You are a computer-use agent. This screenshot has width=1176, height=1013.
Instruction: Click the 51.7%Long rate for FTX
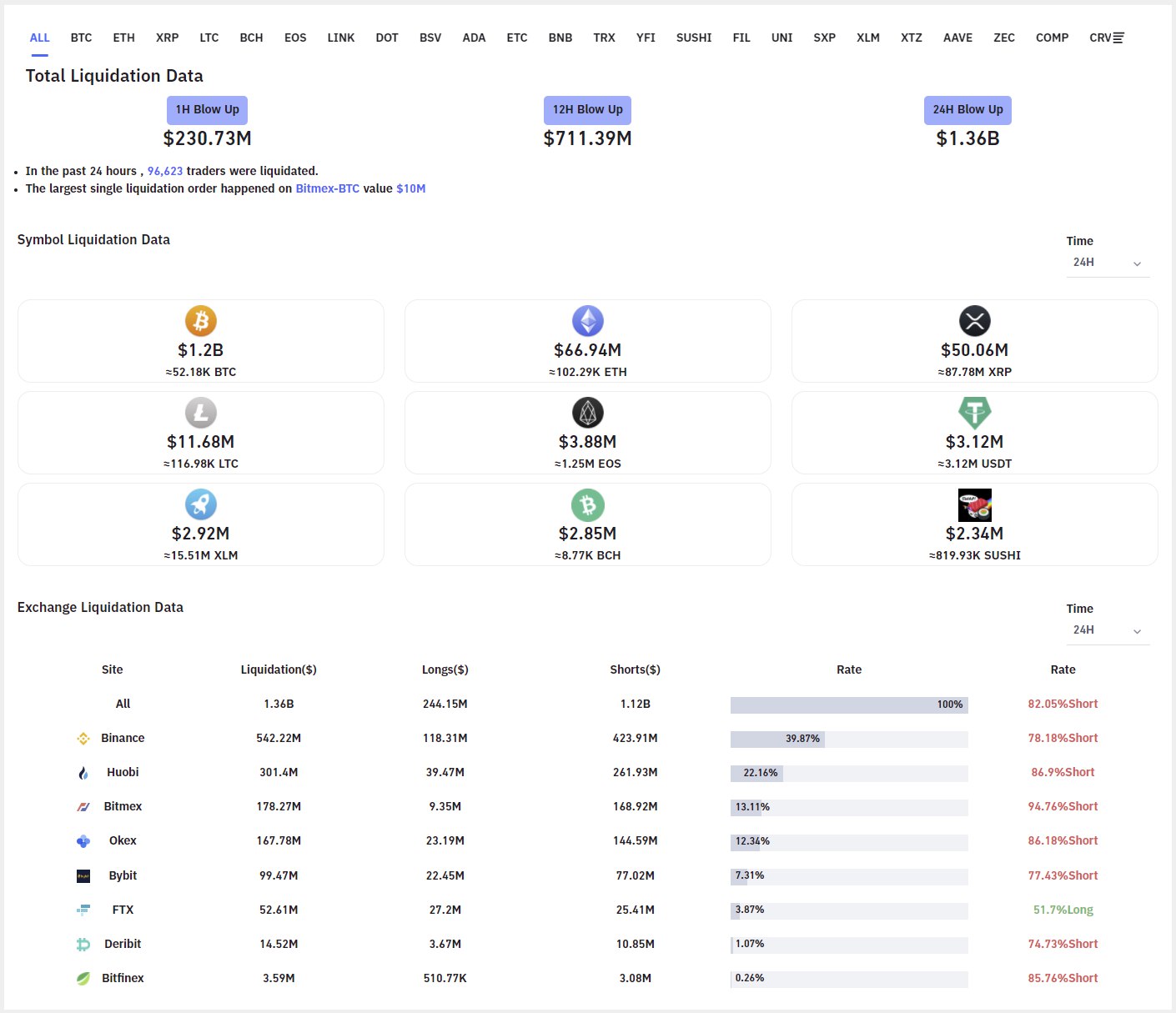pyautogui.click(x=1063, y=910)
